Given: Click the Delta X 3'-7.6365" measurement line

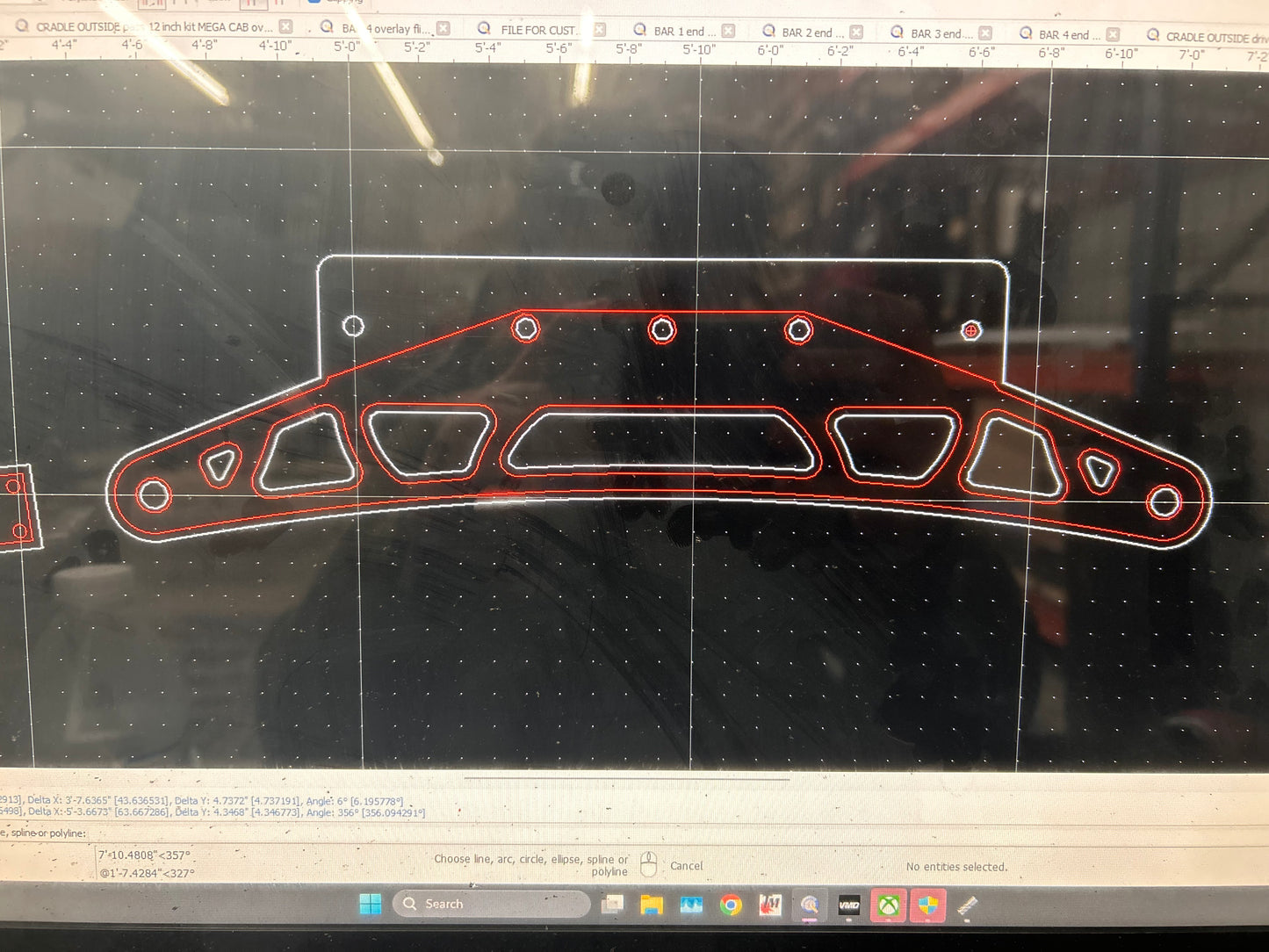Looking at the screenshot, I should click(202, 801).
